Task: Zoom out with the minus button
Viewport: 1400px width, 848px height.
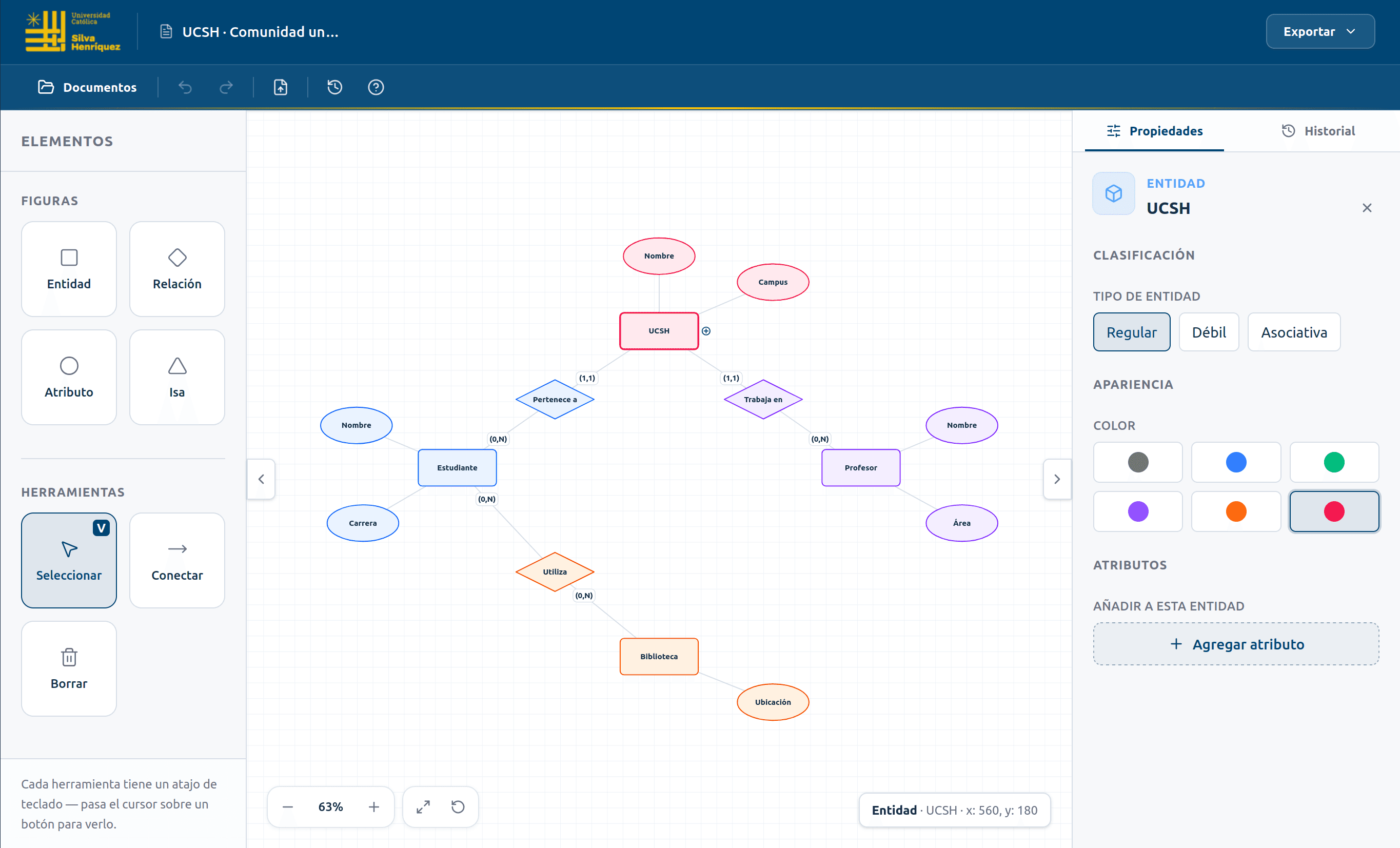Action: (288, 807)
